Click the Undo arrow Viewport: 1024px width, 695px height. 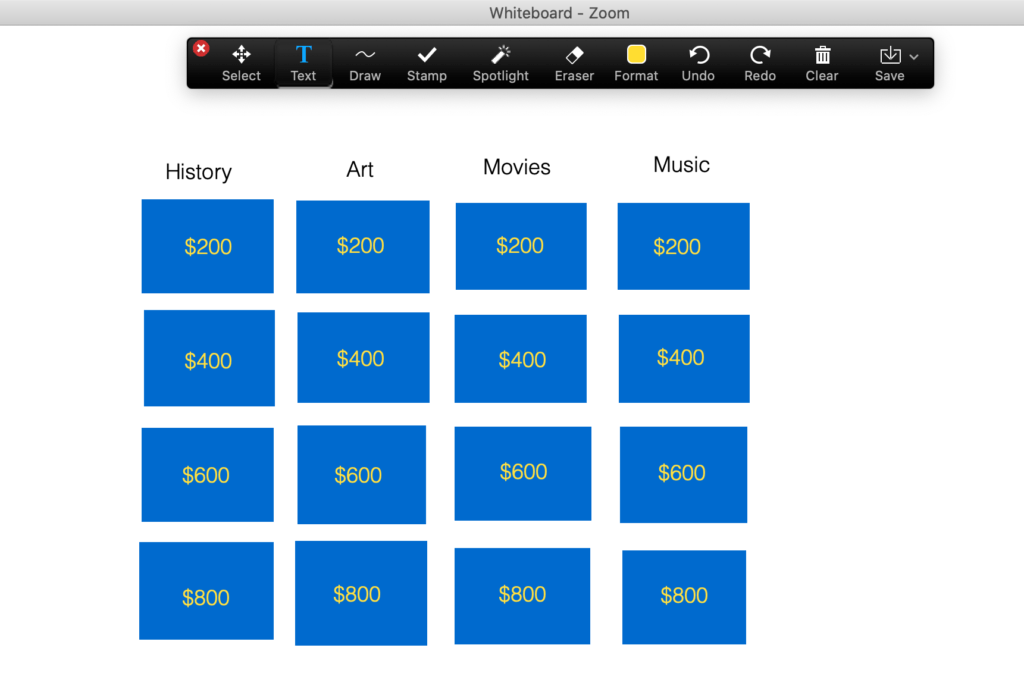pos(698,63)
